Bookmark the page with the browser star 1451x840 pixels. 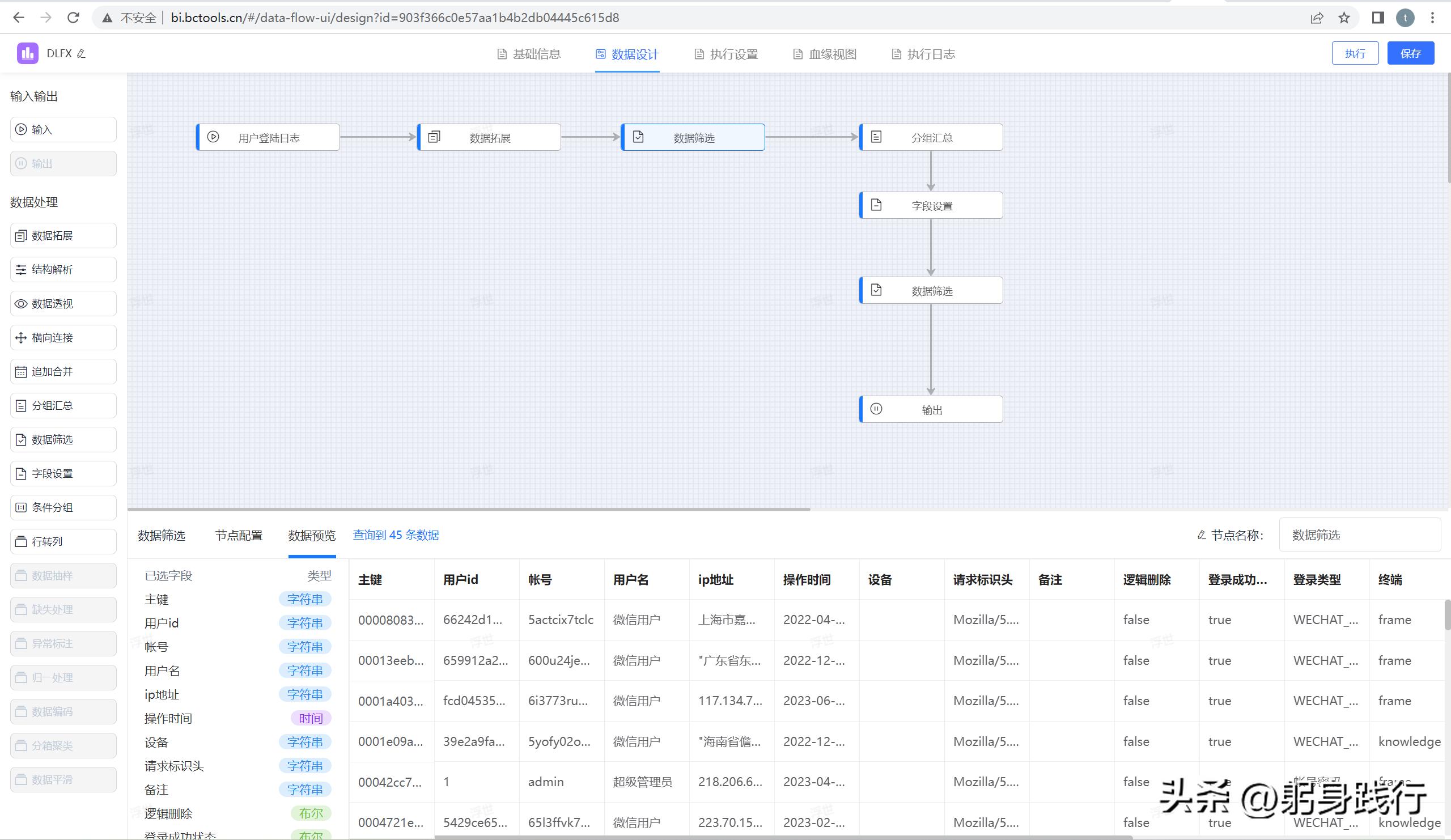[x=1344, y=17]
